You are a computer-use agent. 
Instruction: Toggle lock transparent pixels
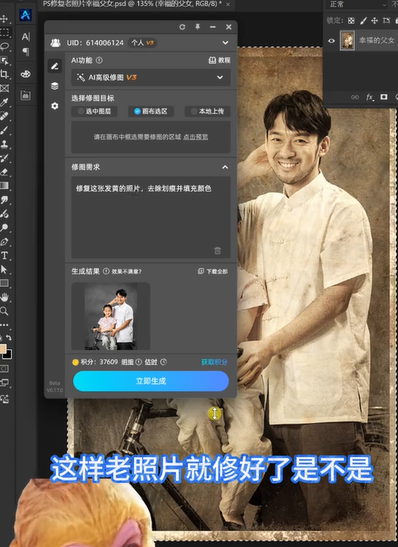point(351,21)
